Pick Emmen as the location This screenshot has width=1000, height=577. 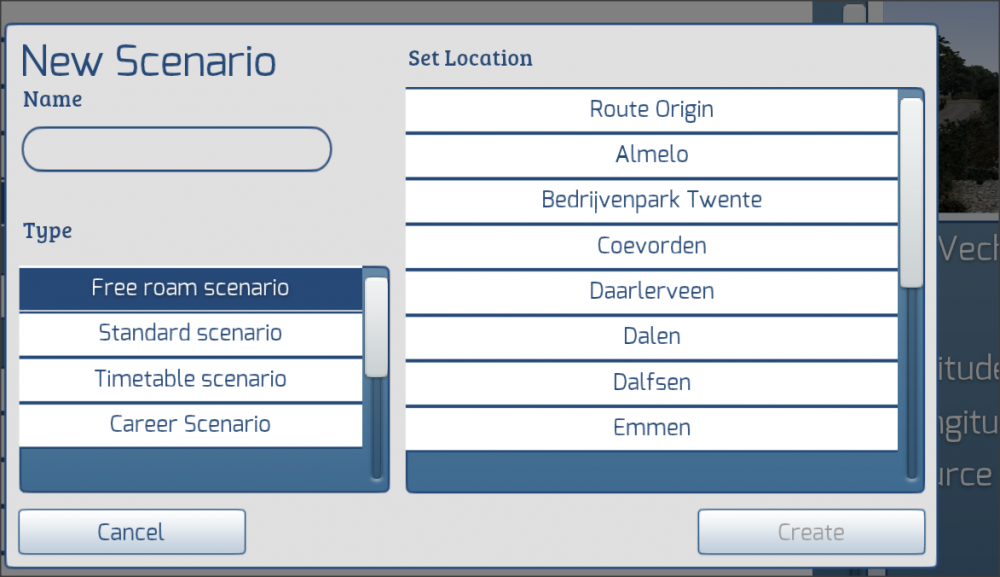click(x=652, y=428)
